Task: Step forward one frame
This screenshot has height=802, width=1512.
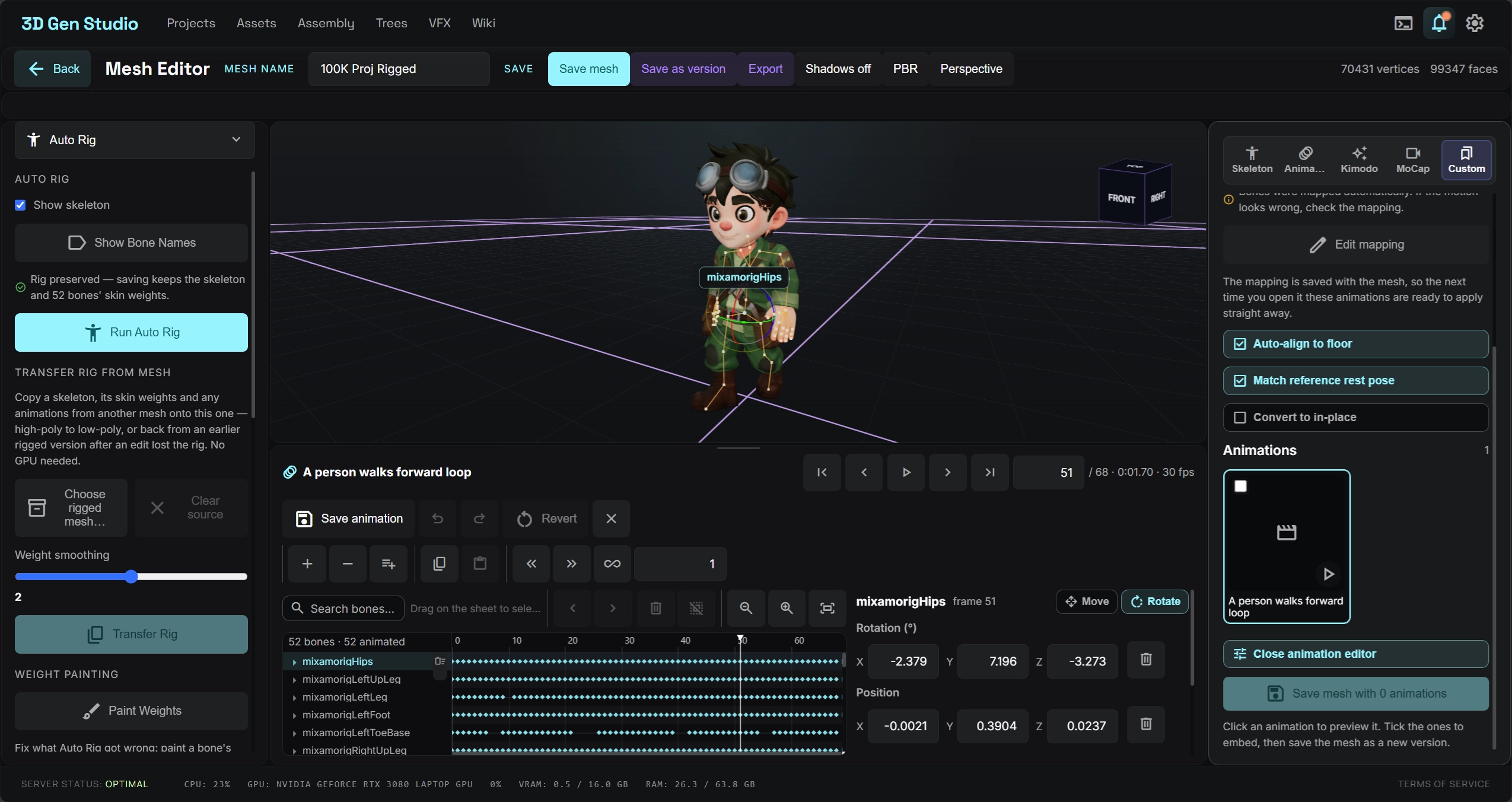Action: [x=947, y=472]
